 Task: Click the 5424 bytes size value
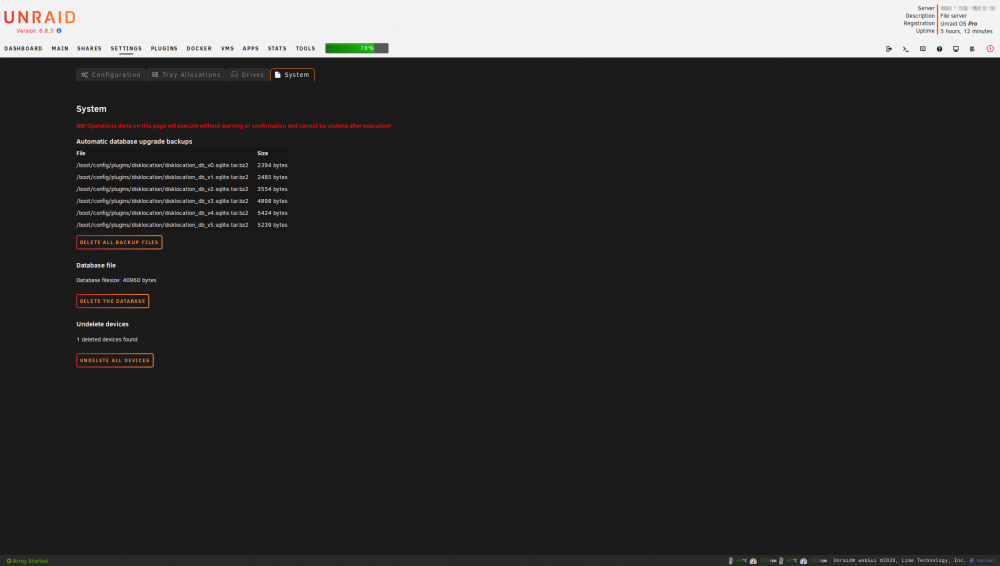click(272, 213)
